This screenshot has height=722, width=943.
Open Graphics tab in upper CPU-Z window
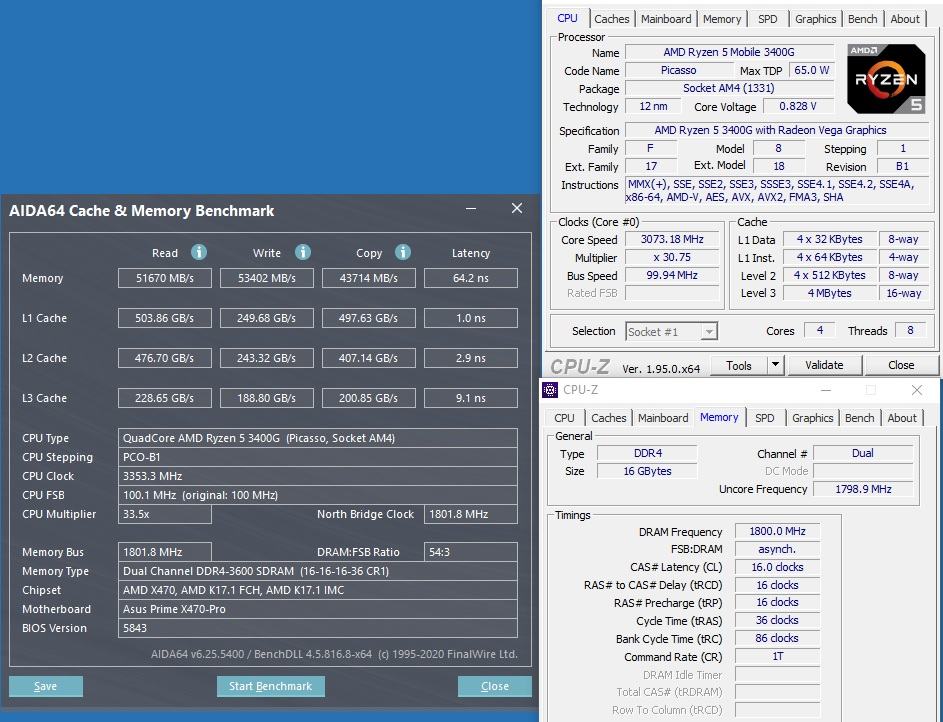[x=816, y=19]
